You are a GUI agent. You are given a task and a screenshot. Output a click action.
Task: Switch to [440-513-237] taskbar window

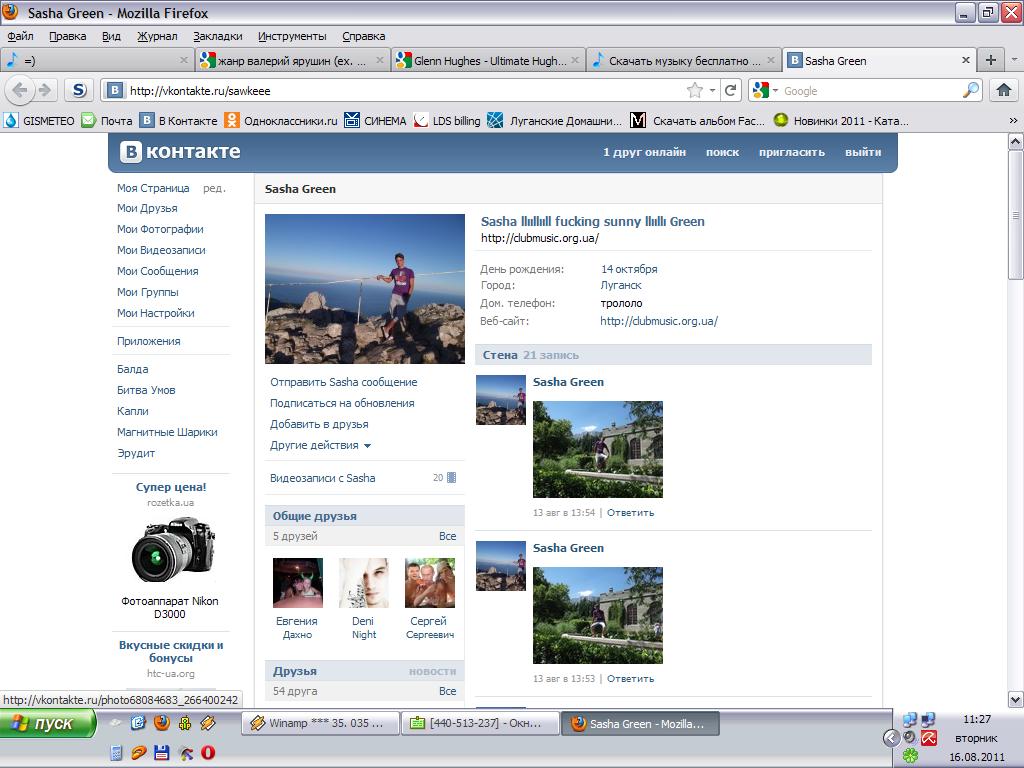click(480, 723)
